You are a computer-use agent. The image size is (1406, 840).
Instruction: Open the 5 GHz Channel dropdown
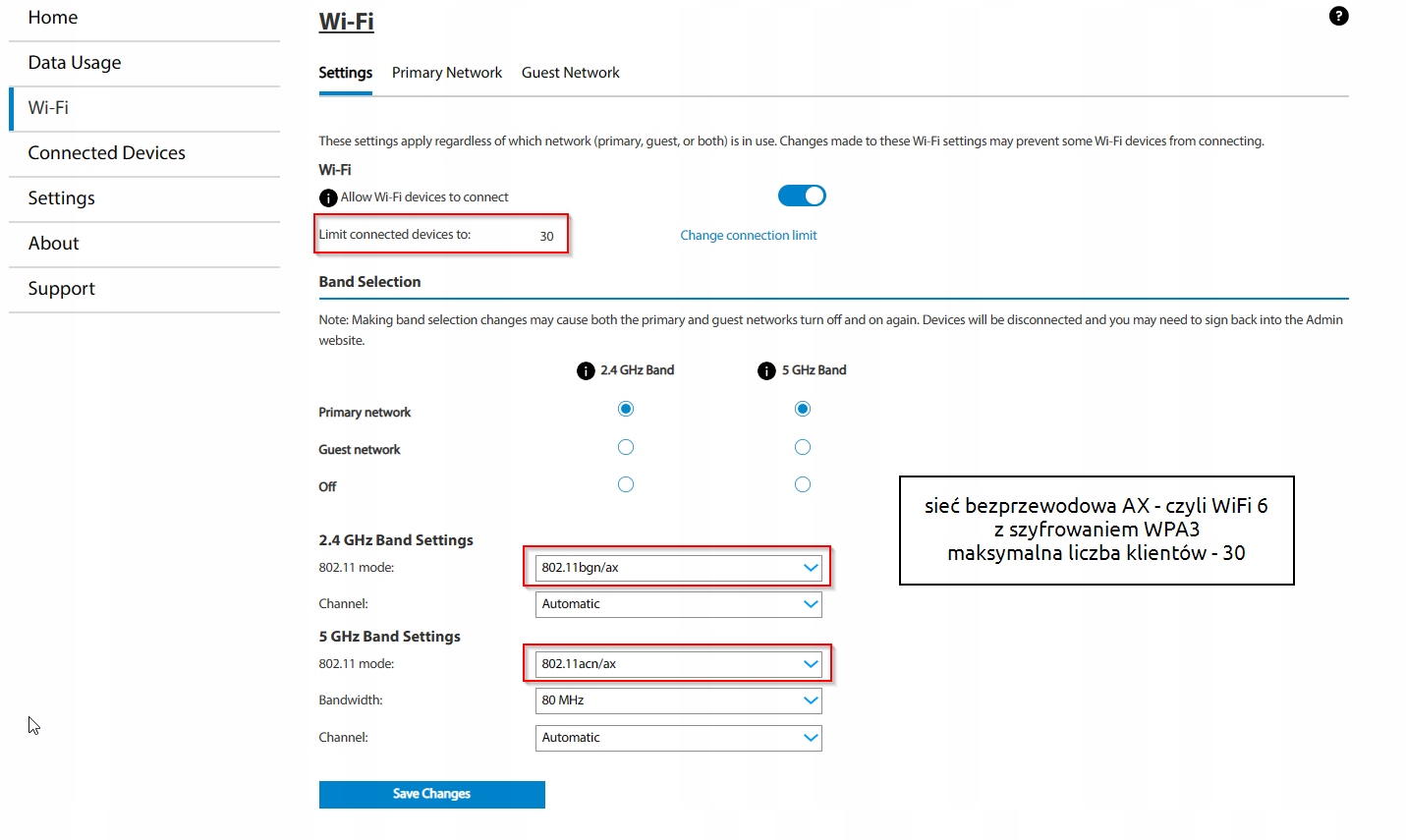tap(678, 738)
